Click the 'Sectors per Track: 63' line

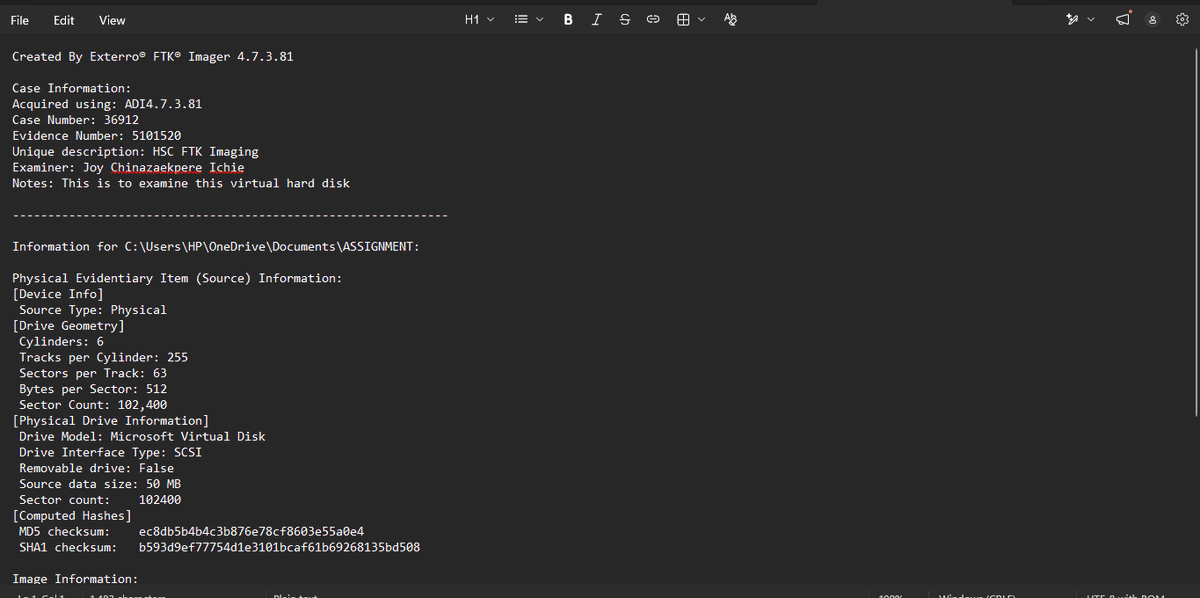93,373
